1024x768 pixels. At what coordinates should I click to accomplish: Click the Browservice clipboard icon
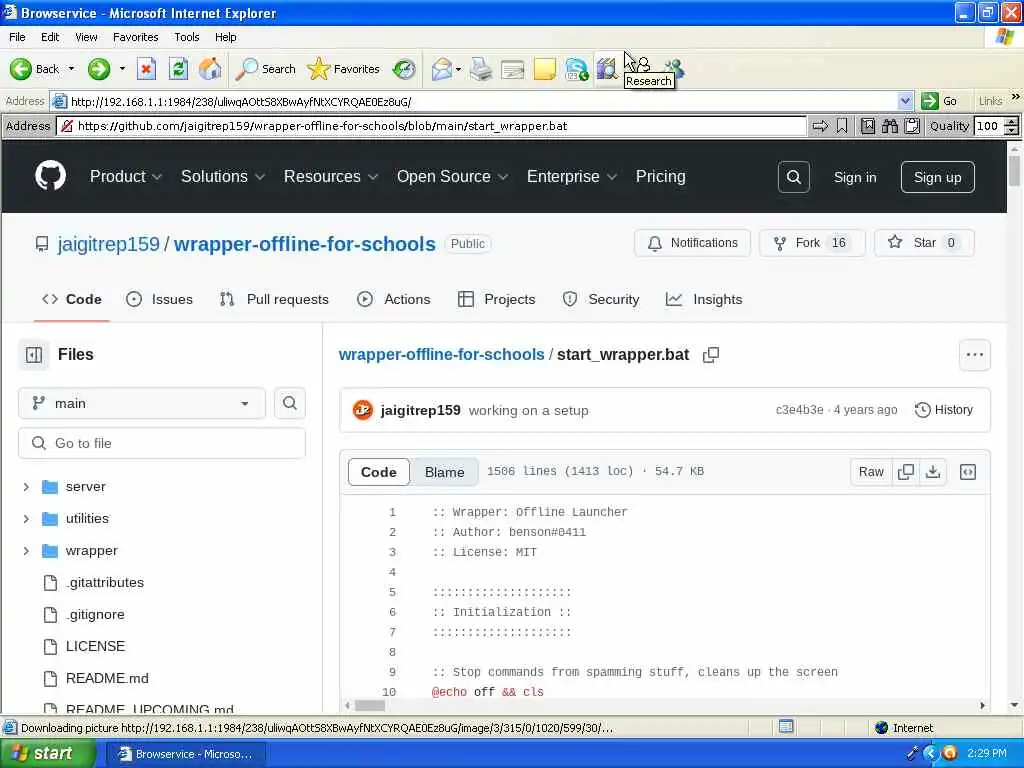point(912,126)
